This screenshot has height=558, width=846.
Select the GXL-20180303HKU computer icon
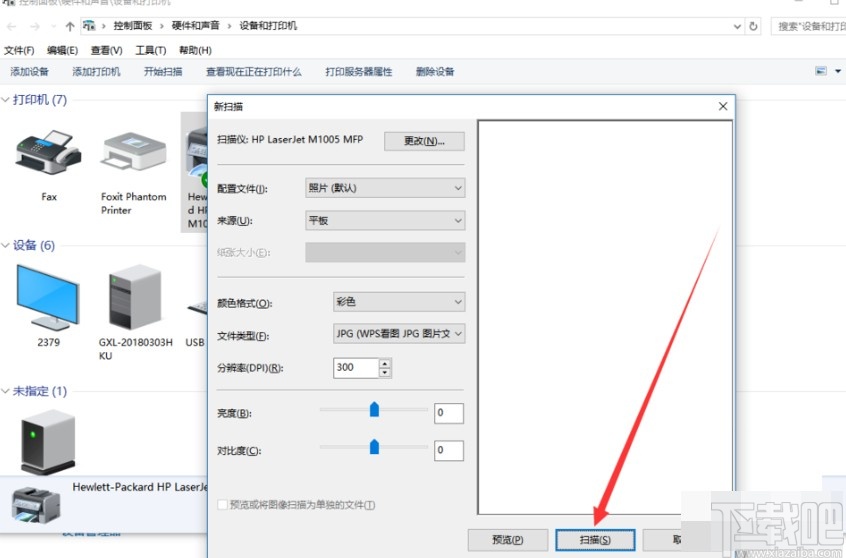click(135, 297)
